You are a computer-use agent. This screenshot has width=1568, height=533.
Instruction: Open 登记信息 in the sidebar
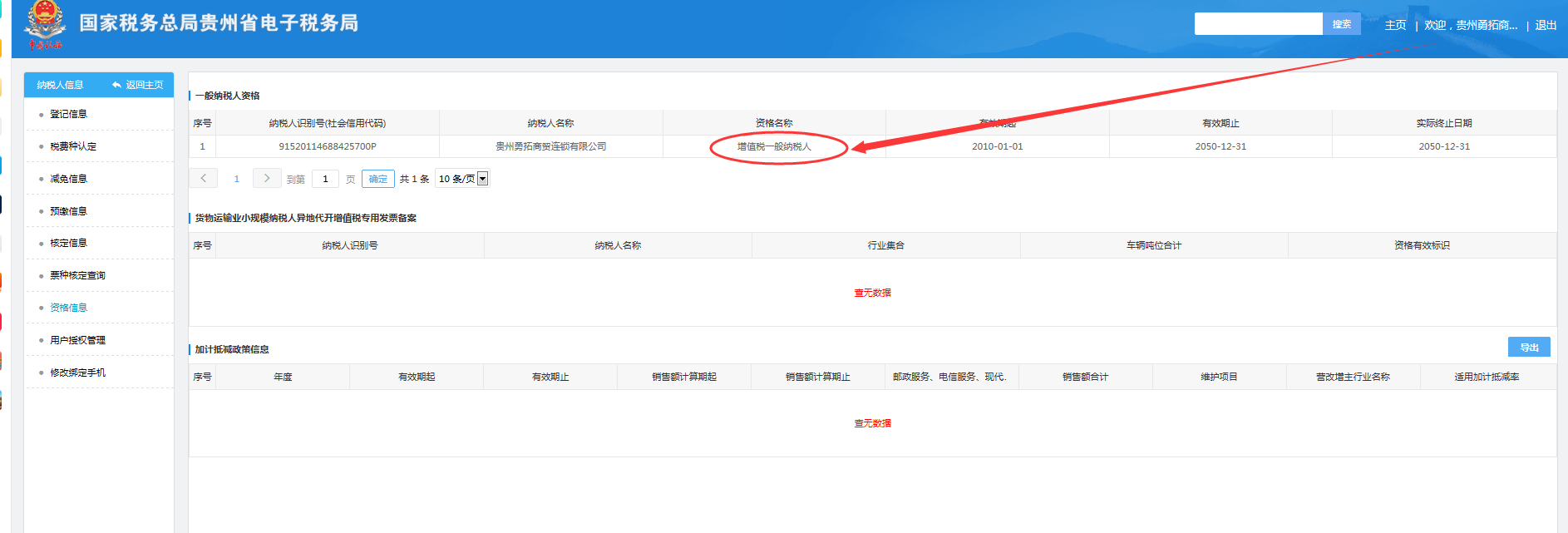(68, 114)
